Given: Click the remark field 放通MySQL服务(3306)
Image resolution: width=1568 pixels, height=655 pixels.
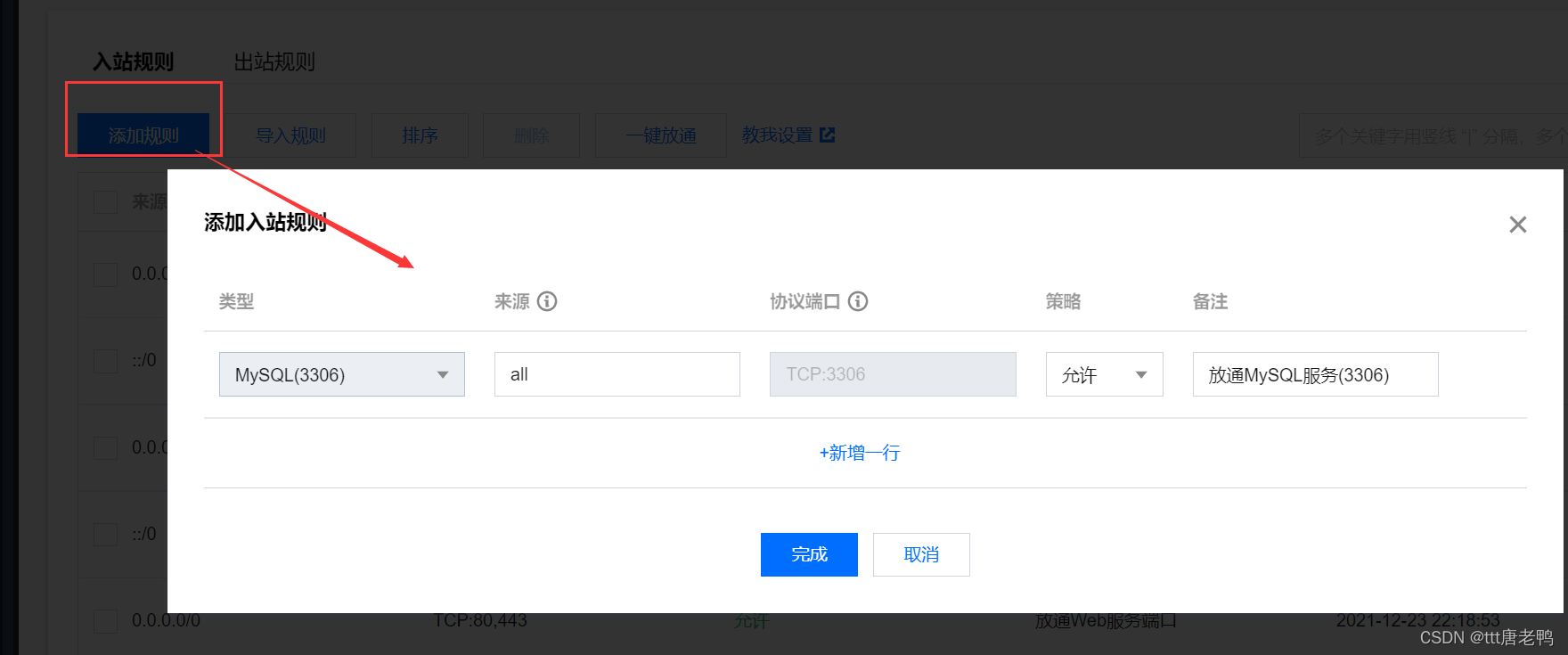Looking at the screenshot, I should point(1316,374).
